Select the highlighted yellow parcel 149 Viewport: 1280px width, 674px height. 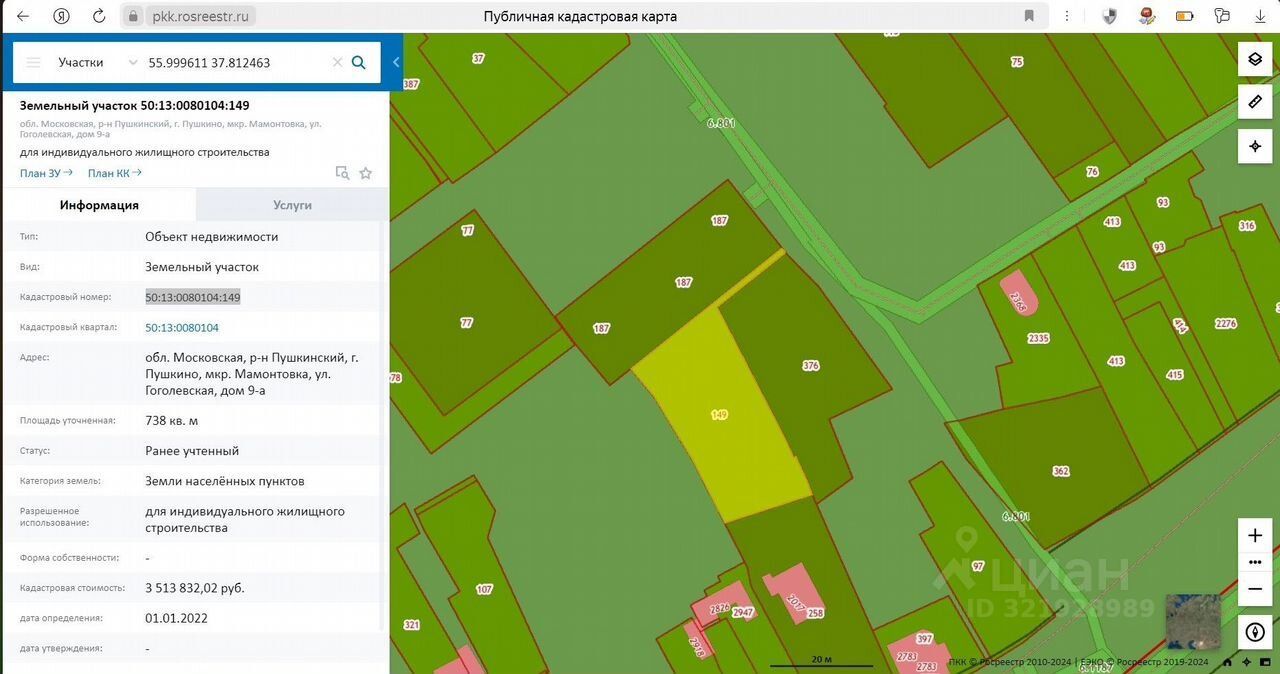[x=719, y=414]
